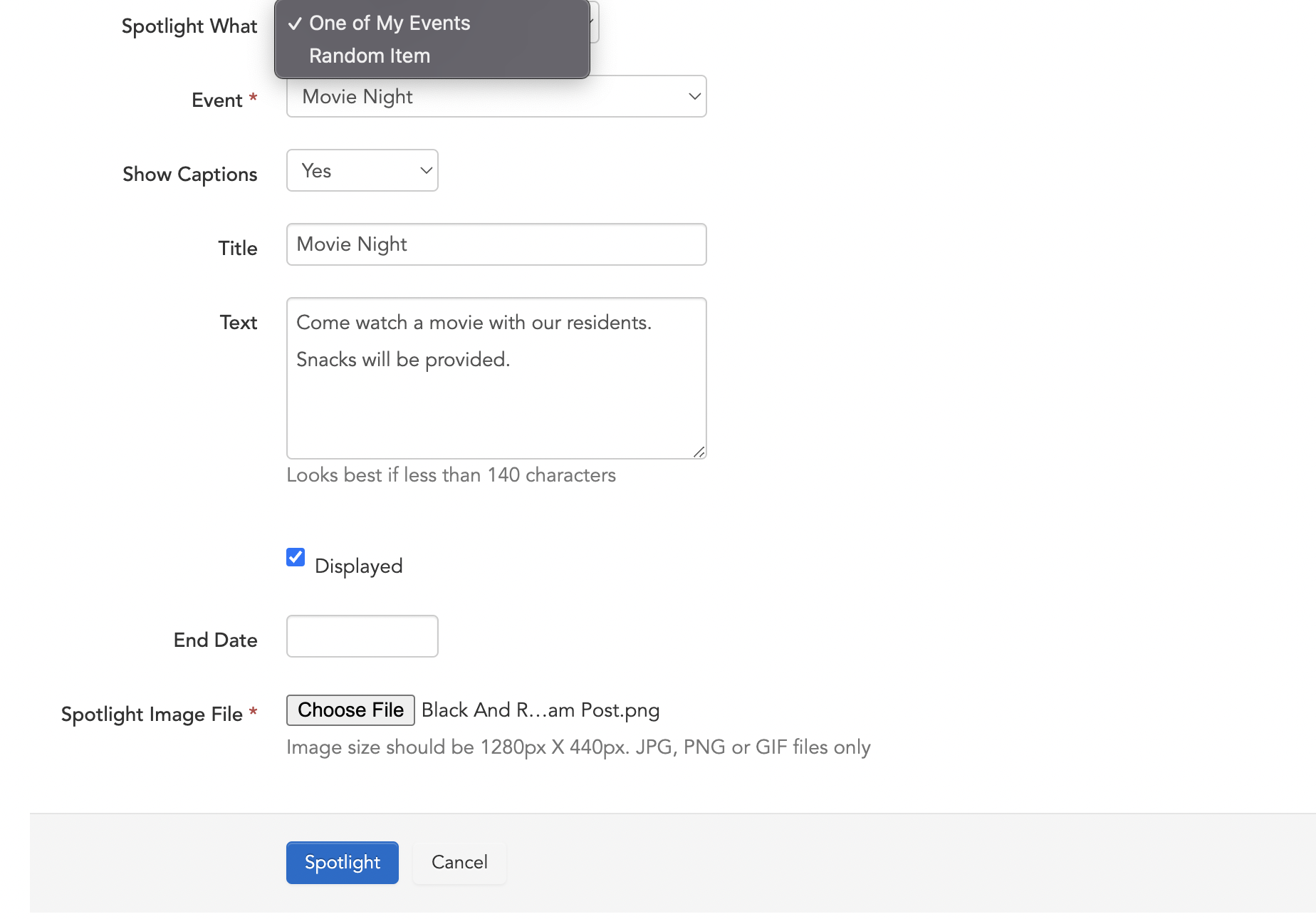Click the Displayed label text
This screenshot has height=919, width=1316.
click(x=359, y=566)
